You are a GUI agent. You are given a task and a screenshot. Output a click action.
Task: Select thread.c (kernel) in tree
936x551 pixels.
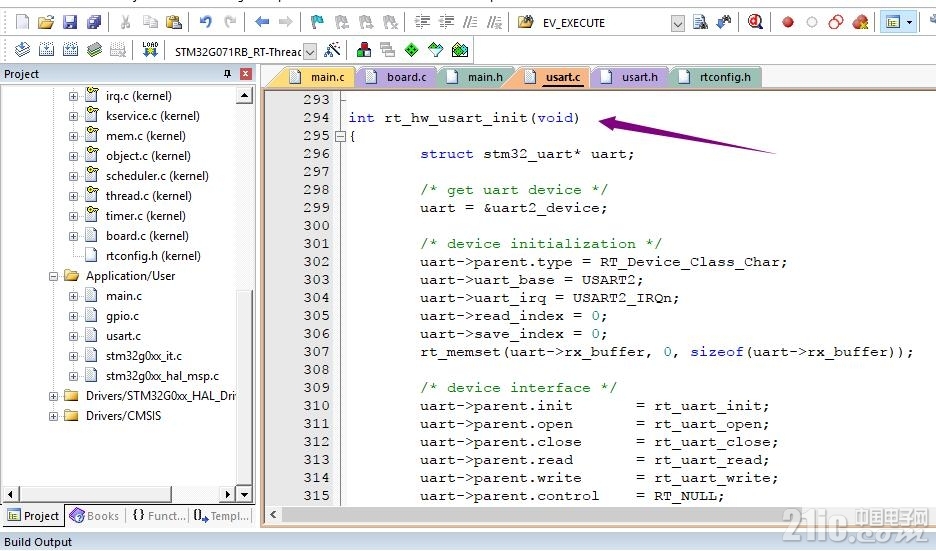tap(149, 196)
